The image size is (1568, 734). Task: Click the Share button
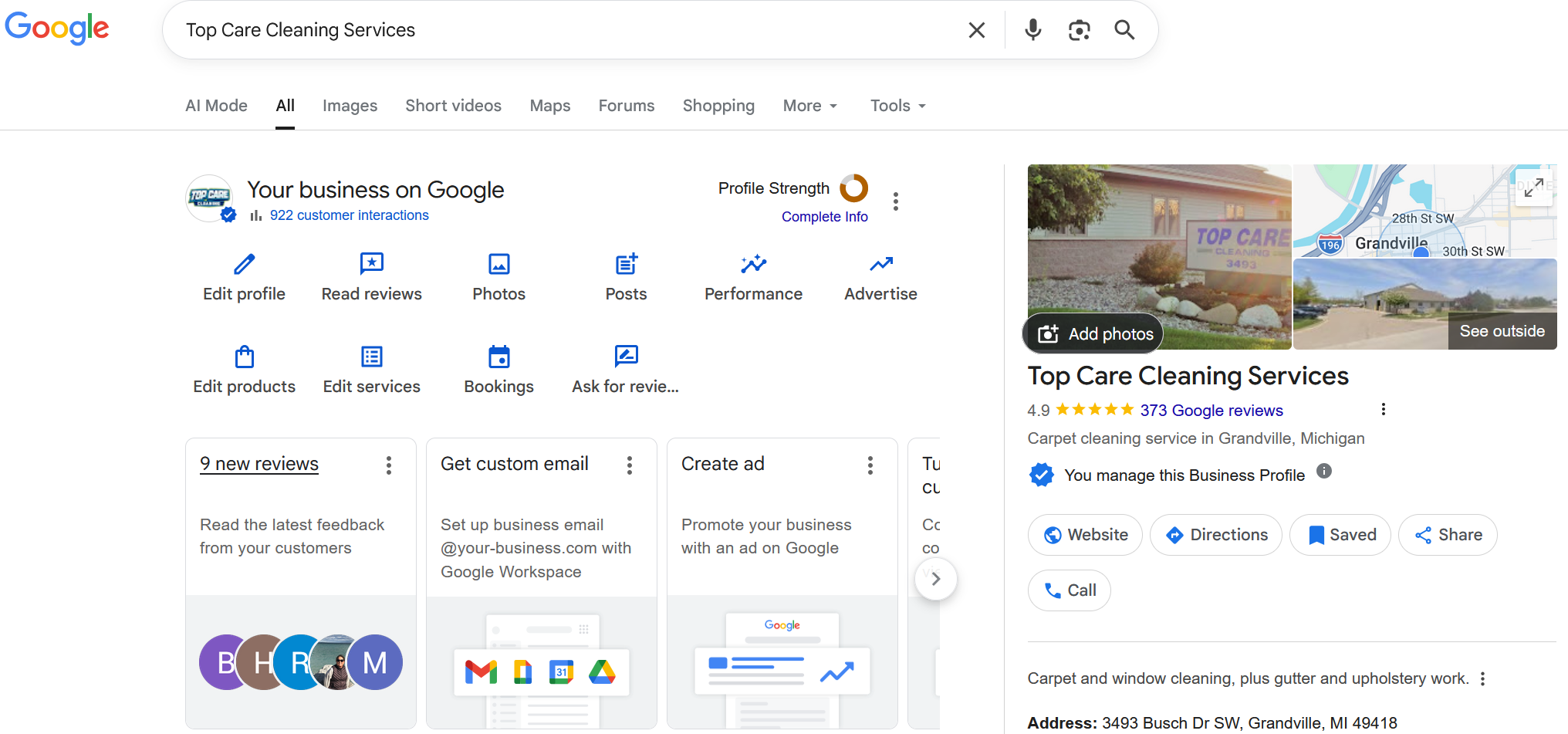[x=1448, y=535]
